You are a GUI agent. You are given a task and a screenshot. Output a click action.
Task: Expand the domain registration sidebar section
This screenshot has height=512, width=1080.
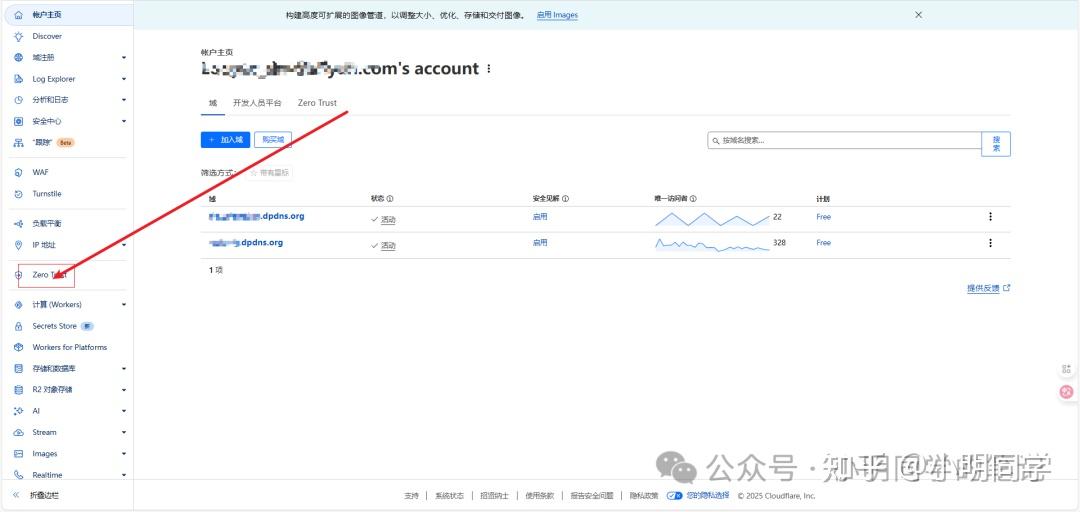pyautogui.click(x=124, y=58)
